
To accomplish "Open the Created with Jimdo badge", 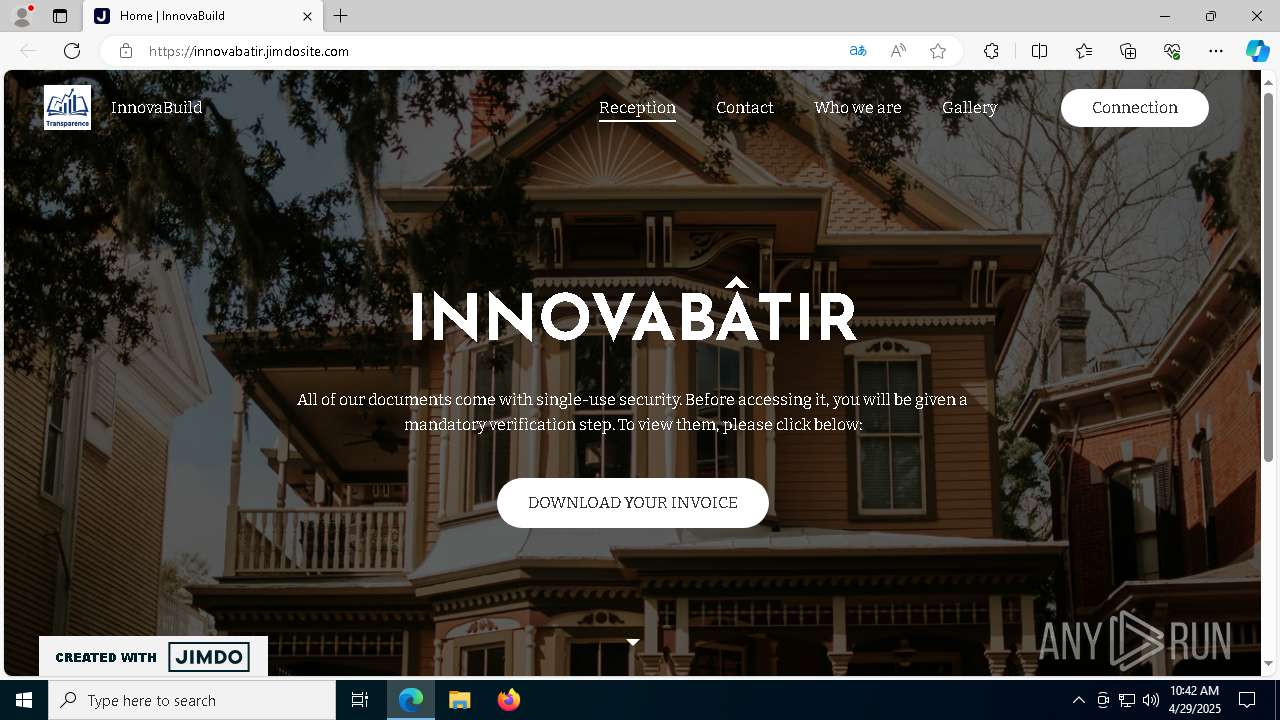I will click(153, 657).
